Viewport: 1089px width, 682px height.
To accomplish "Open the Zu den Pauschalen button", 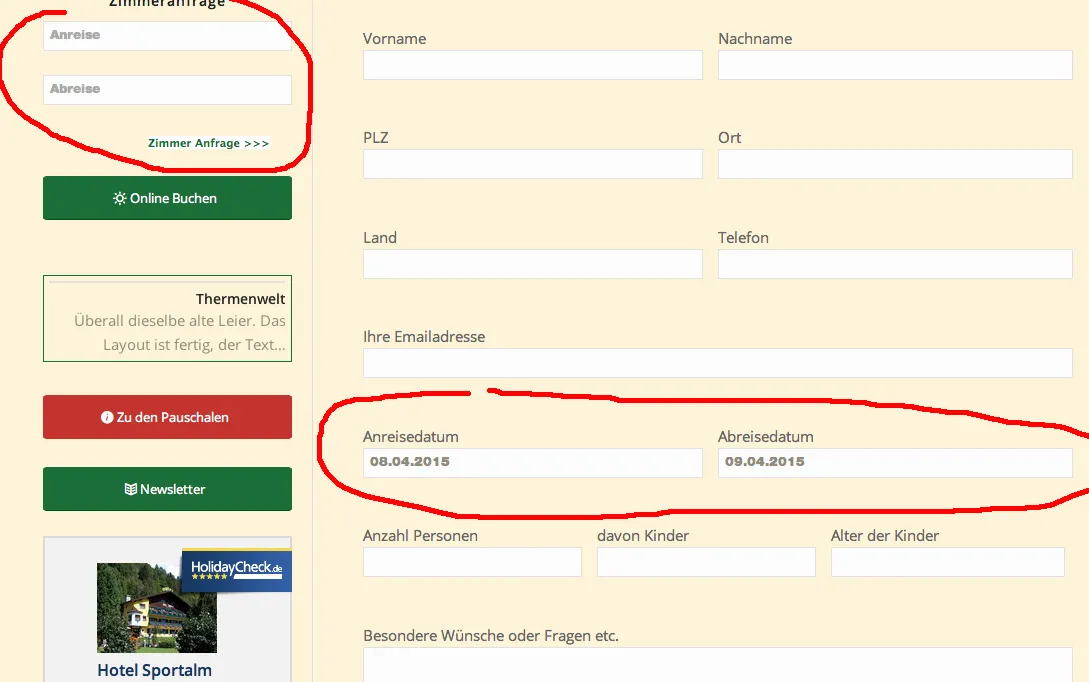I will (x=167, y=417).
